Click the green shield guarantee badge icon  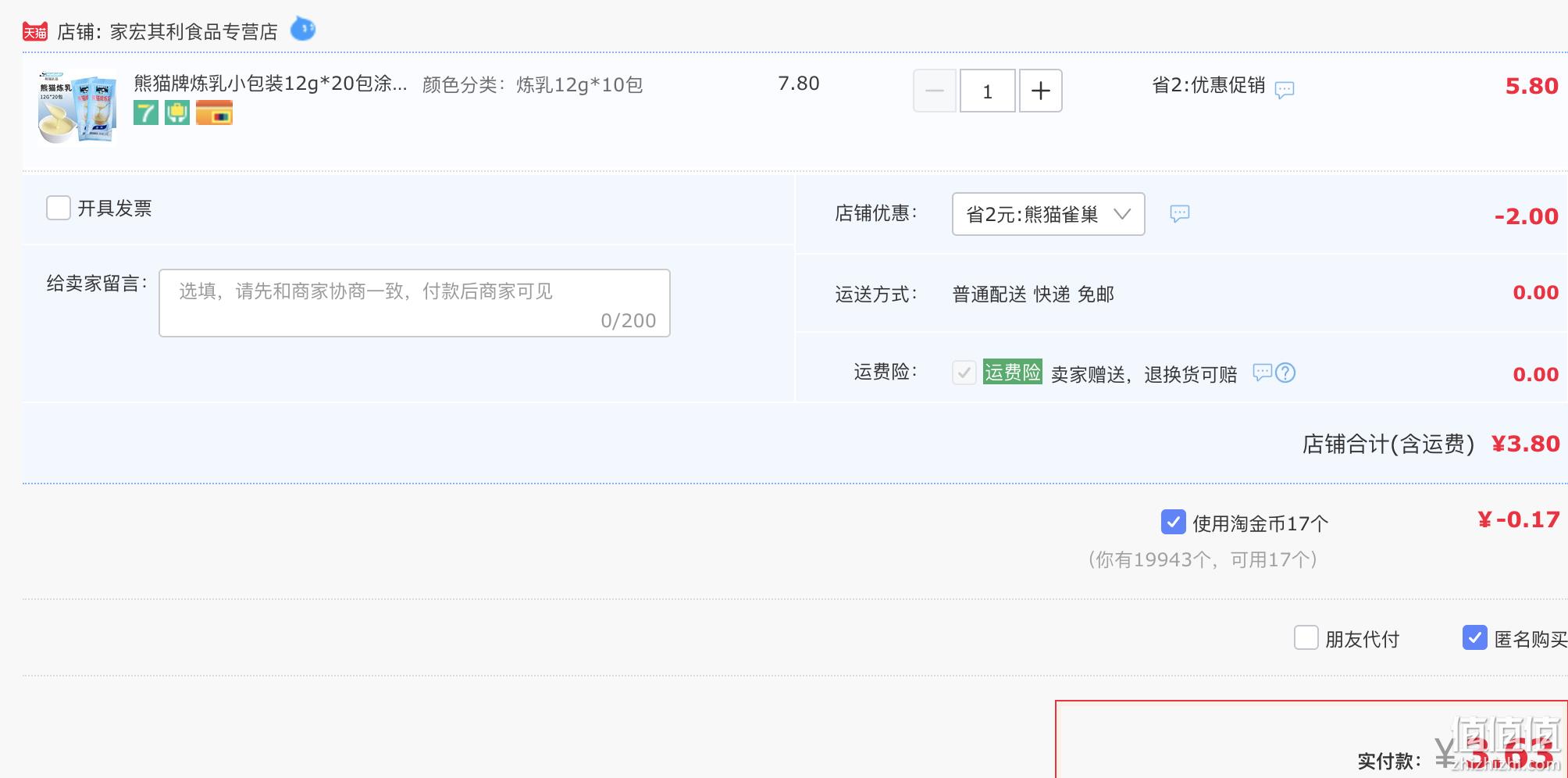coord(177,113)
